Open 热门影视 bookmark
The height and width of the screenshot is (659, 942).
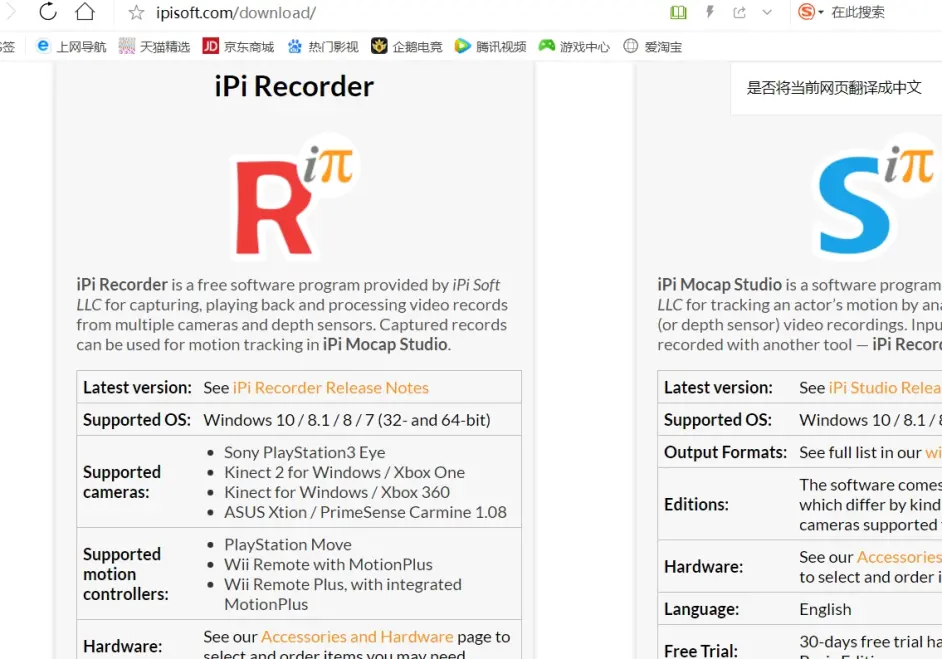323,46
